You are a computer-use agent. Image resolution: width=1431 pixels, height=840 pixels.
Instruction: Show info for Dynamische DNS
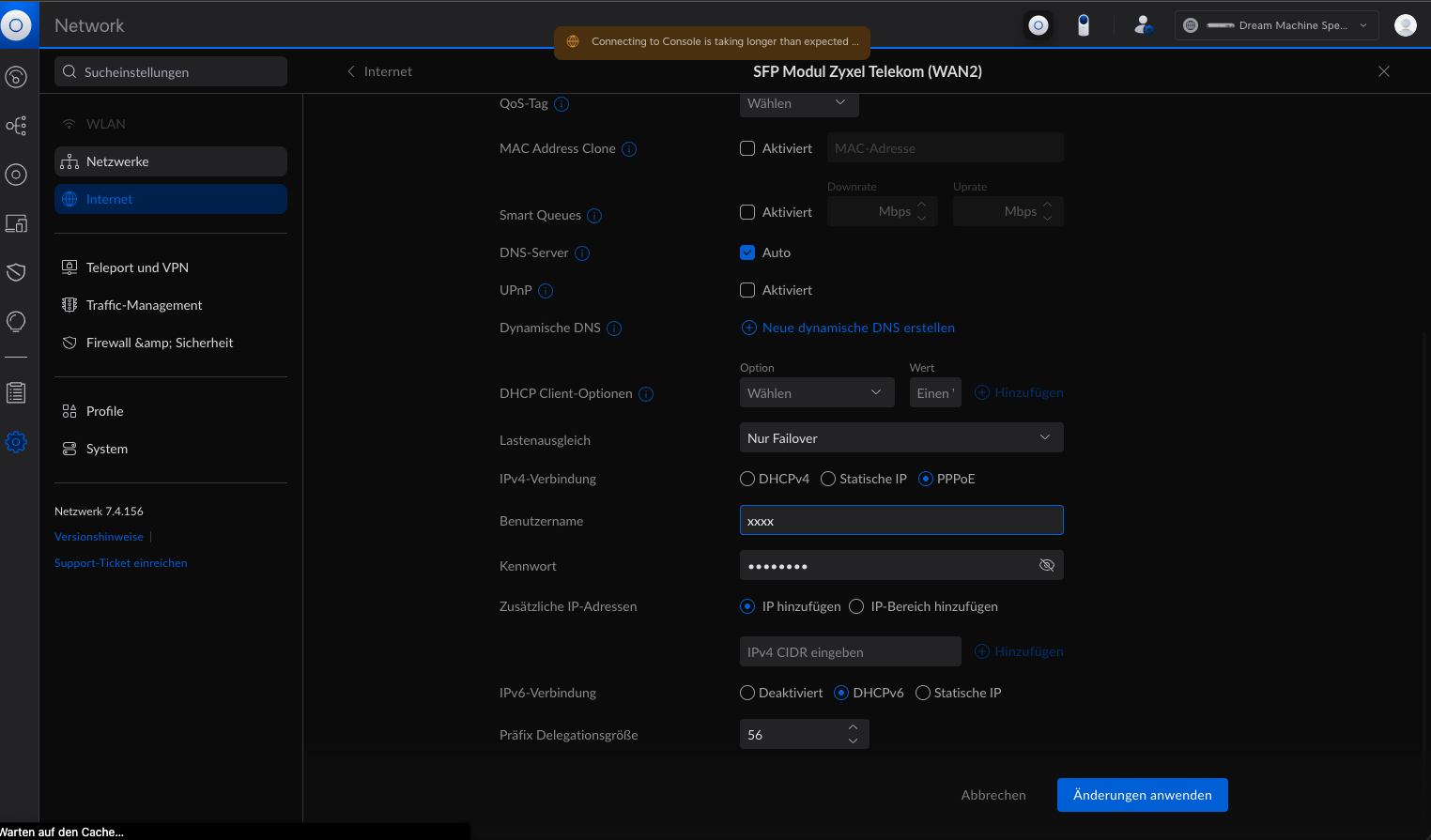point(614,328)
